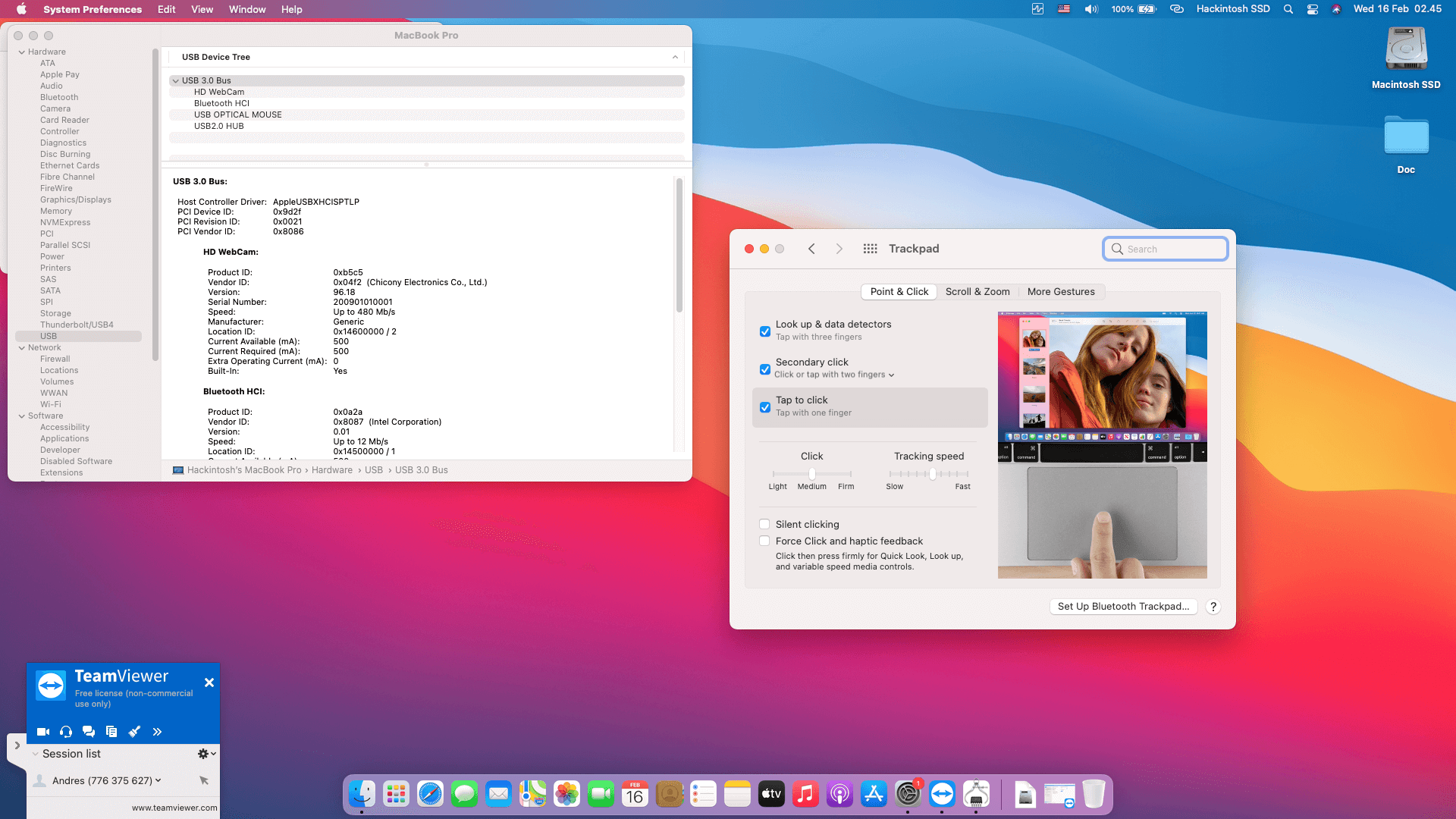Click remote cursor icon beside Andres session
The width and height of the screenshot is (1456, 819).
[204, 780]
